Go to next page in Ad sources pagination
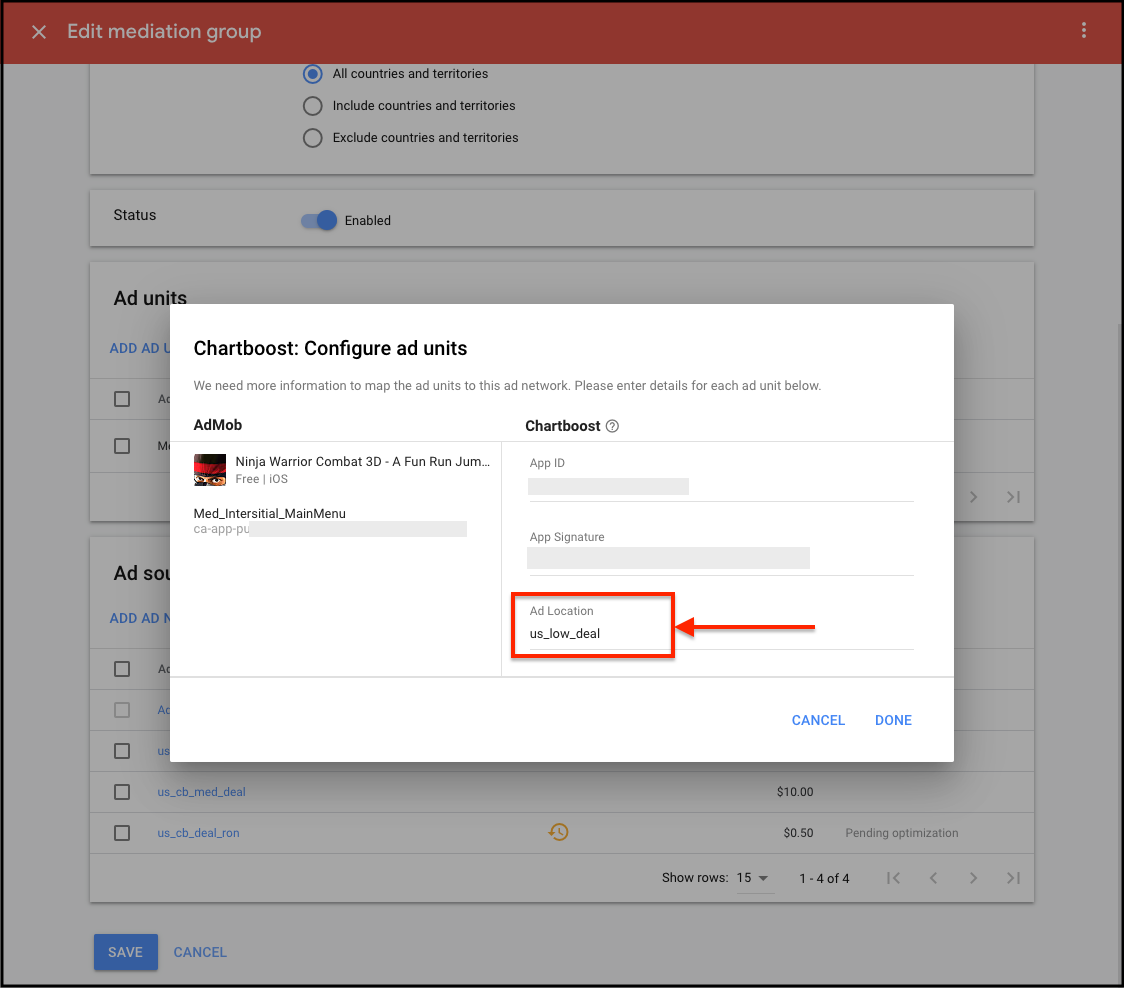Screen dimensions: 1124x988 tap(973, 878)
